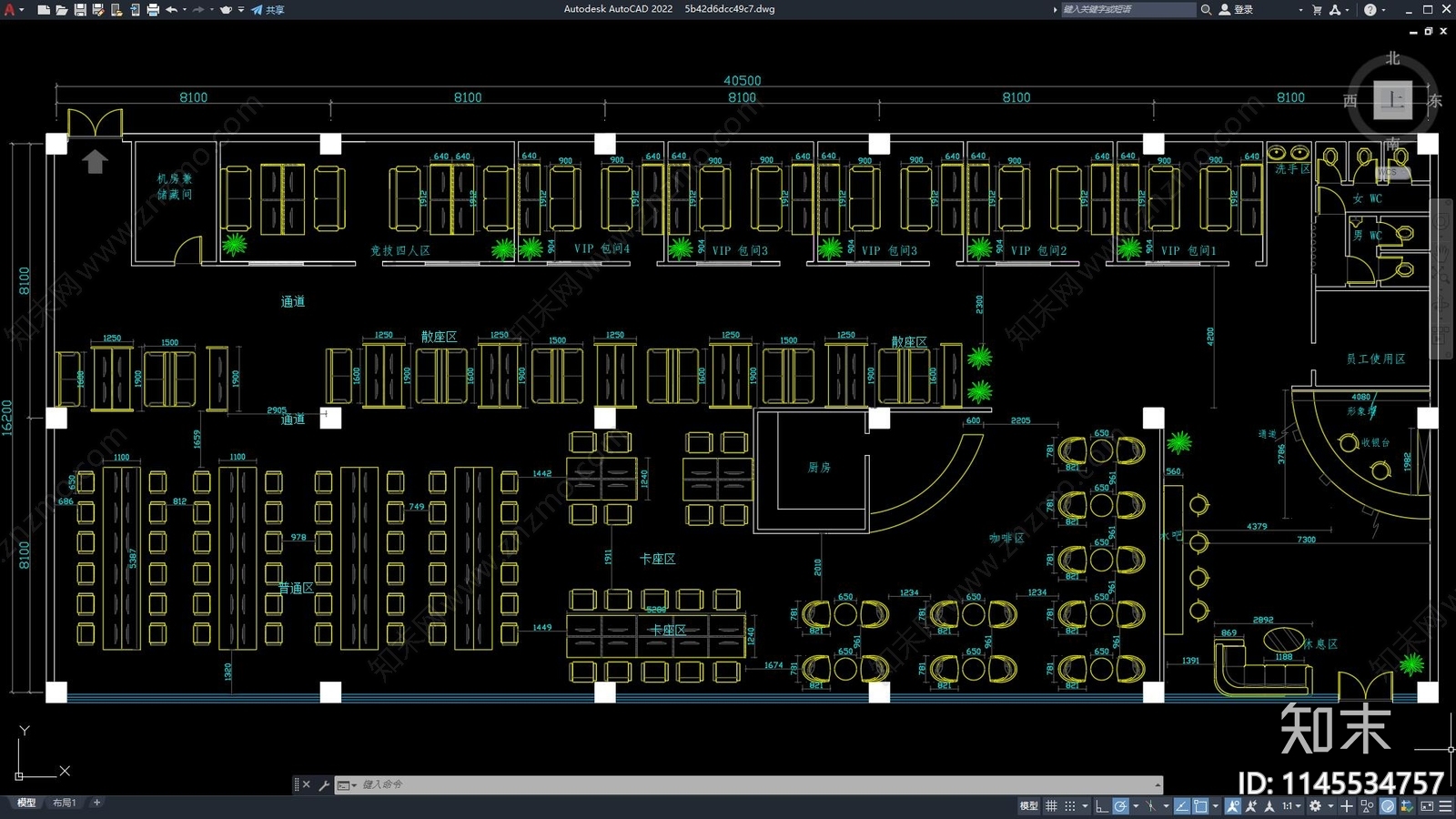Click the 登录 sign-in button

(1237, 10)
